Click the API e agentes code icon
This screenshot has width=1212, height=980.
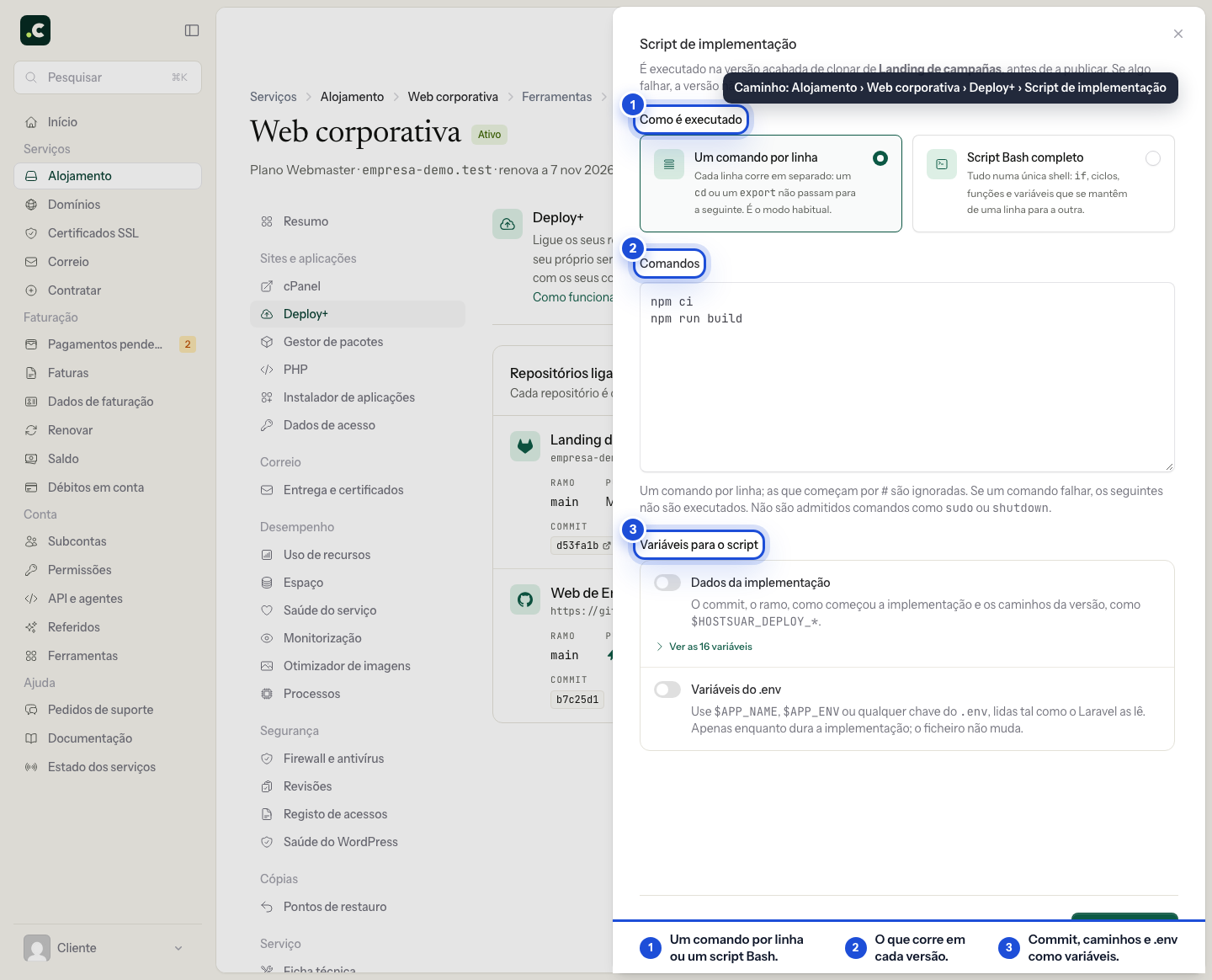31,599
